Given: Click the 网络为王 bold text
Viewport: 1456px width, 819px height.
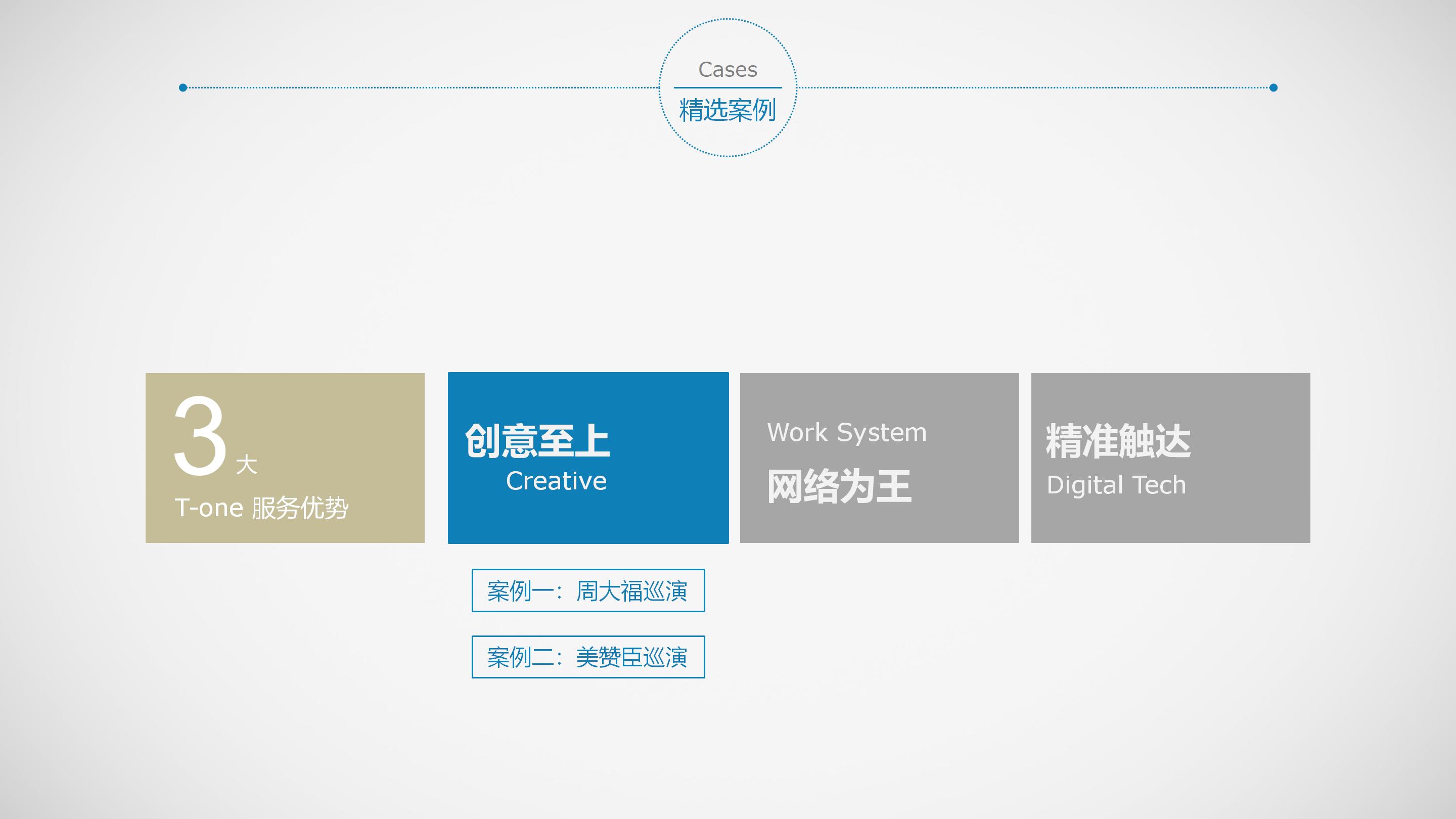Looking at the screenshot, I should click(x=839, y=486).
